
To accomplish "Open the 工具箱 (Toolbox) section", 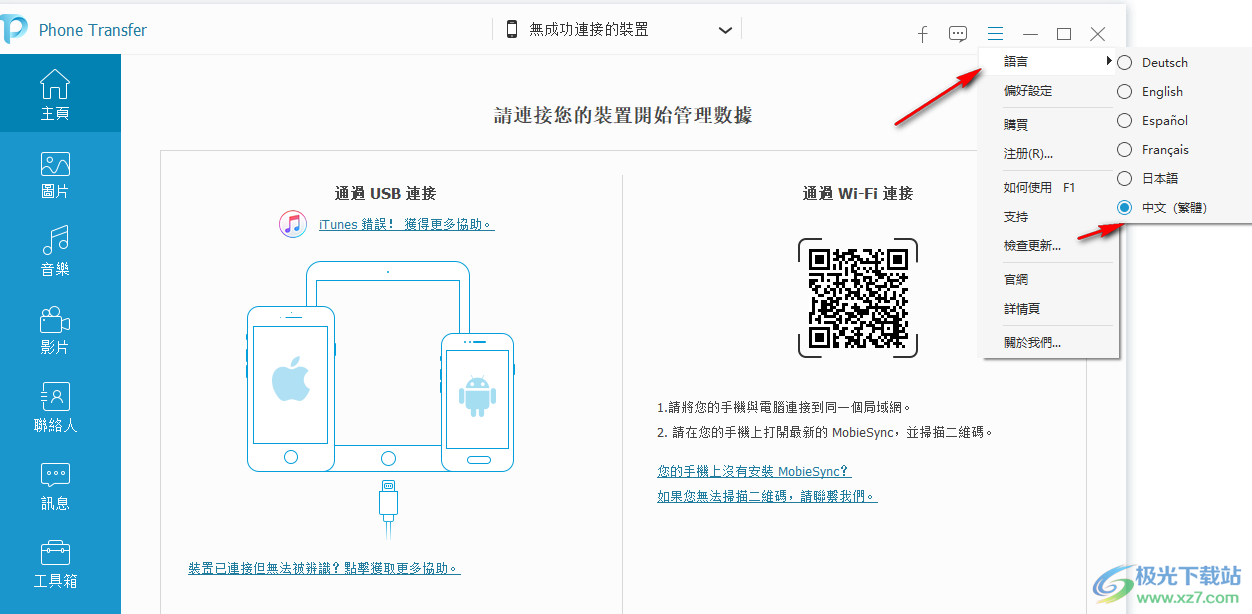I will (x=55, y=562).
